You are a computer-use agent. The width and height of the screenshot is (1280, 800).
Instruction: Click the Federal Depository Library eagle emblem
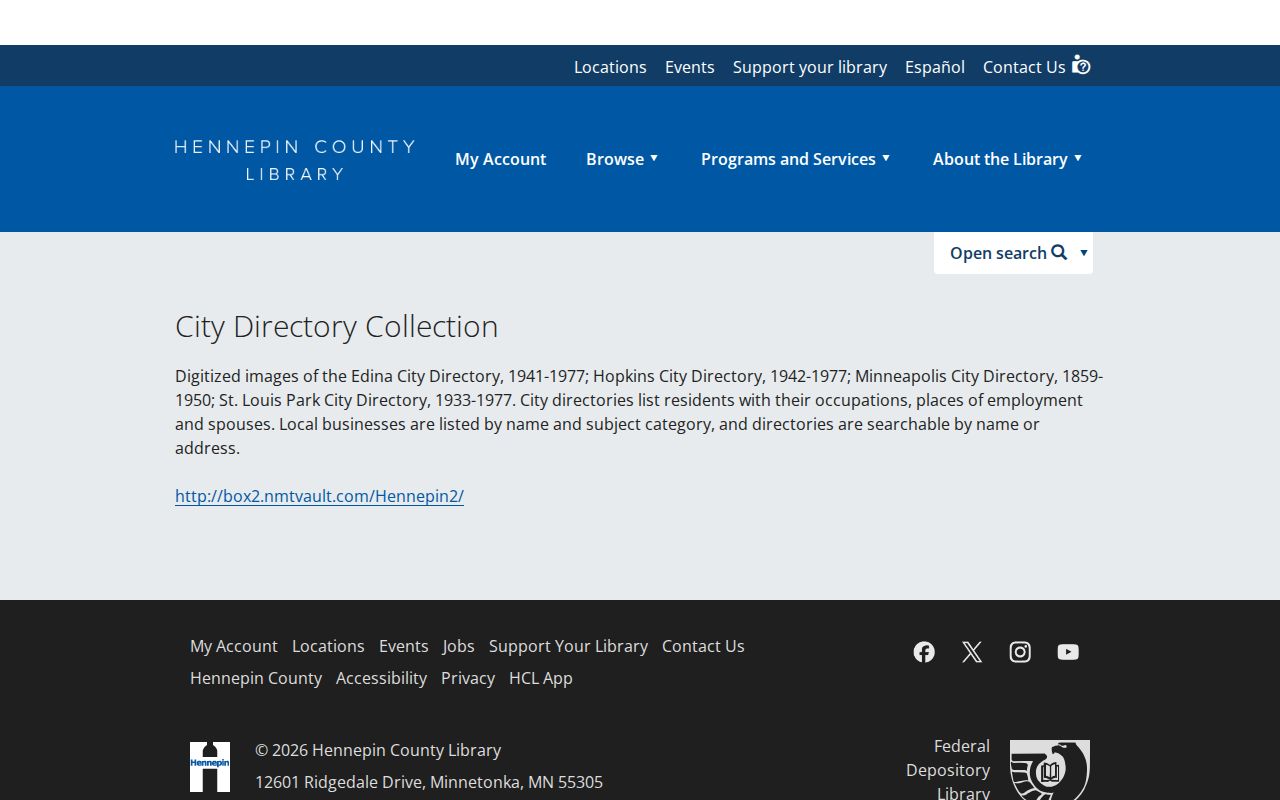(1050, 770)
